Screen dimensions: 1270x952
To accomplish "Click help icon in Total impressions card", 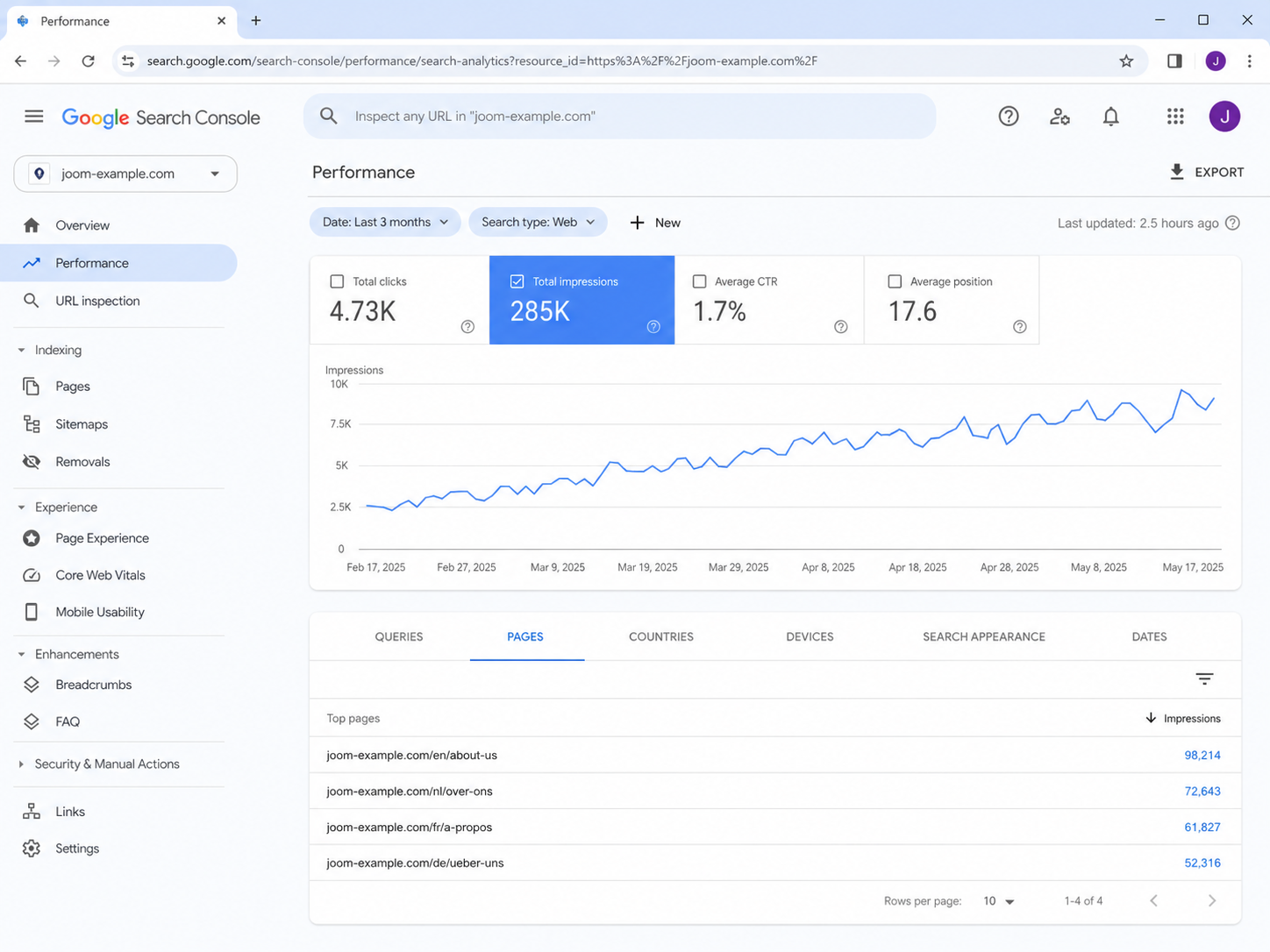I will tap(653, 327).
